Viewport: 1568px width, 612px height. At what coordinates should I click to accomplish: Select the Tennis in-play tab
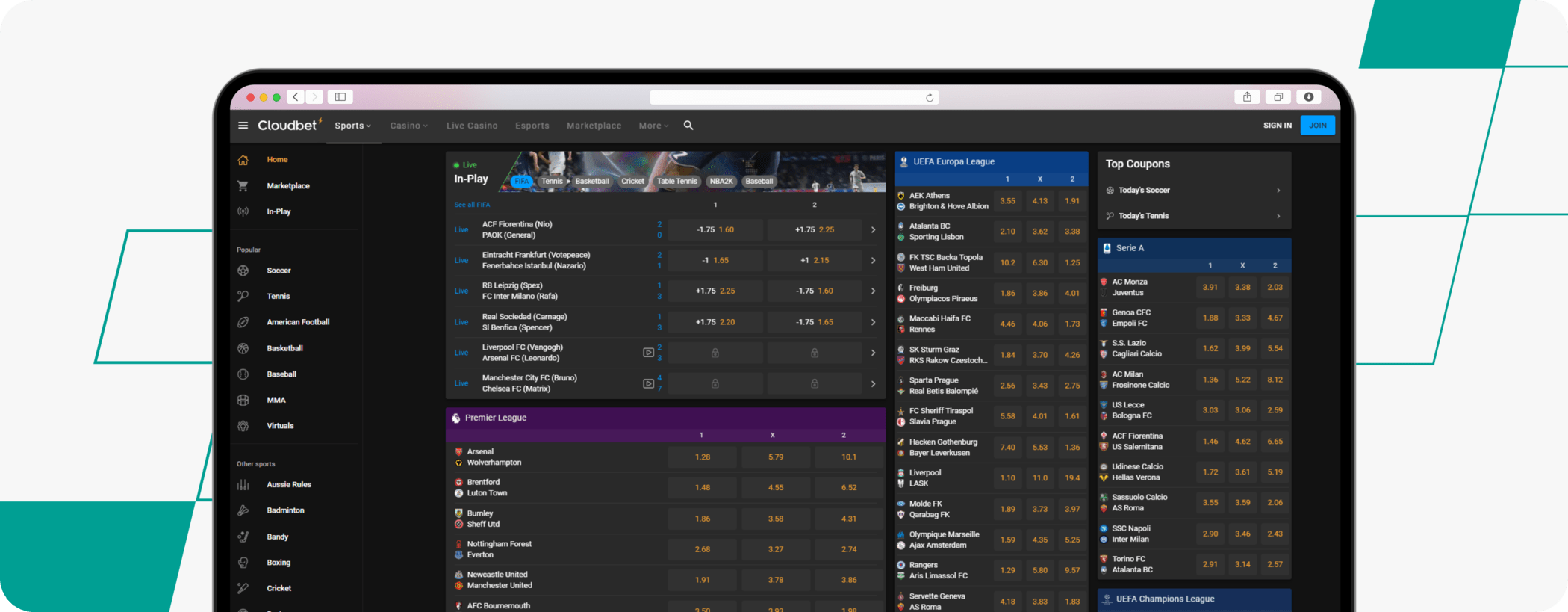pos(552,182)
